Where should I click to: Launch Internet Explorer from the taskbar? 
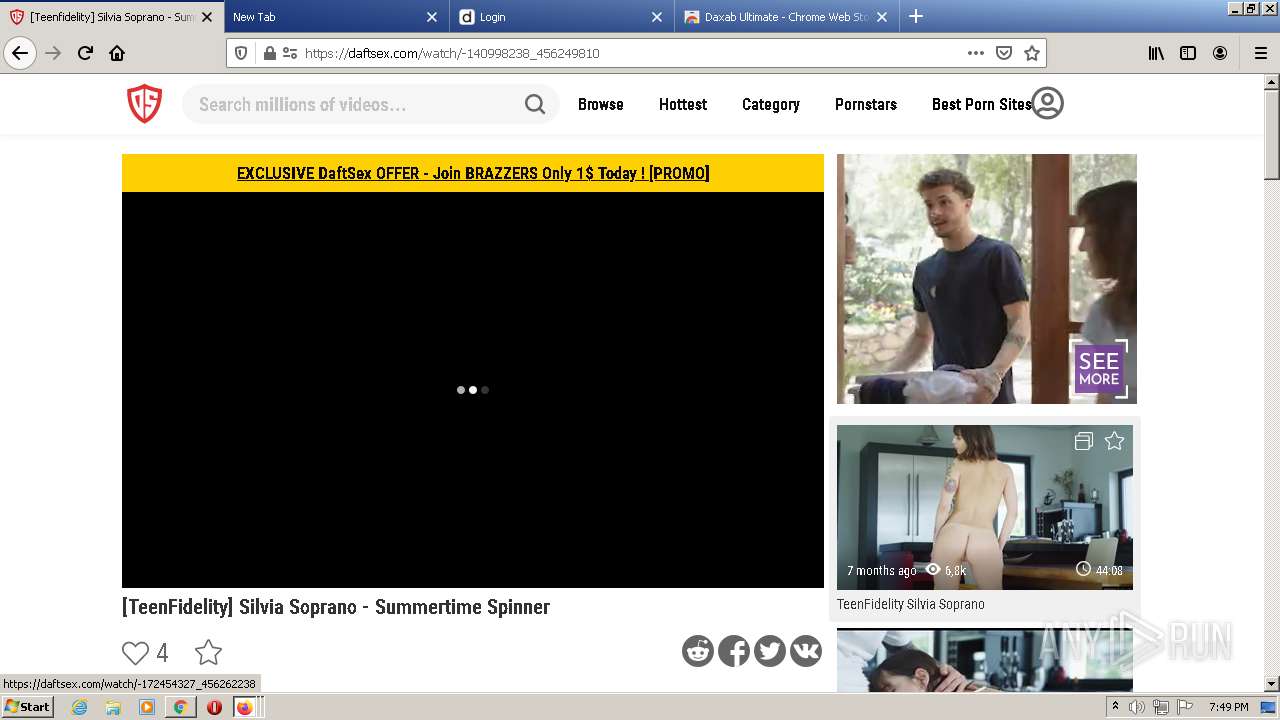[79, 707]
